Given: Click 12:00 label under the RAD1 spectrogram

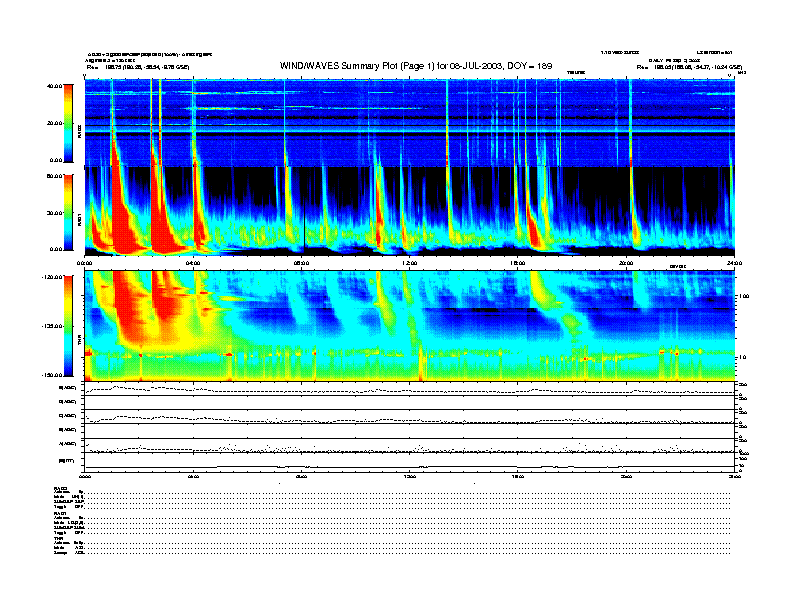Looking at the screenshot, I should coord(409,263).
